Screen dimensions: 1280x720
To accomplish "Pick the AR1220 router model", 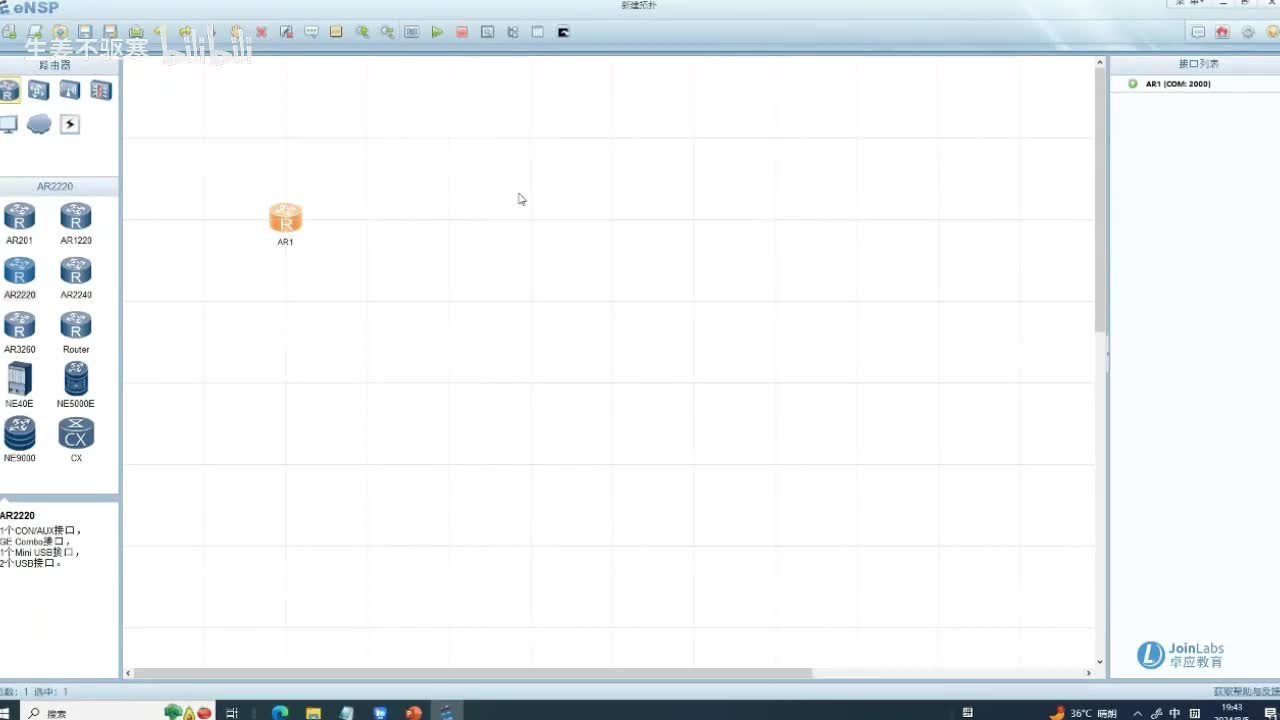I will 76,222.
